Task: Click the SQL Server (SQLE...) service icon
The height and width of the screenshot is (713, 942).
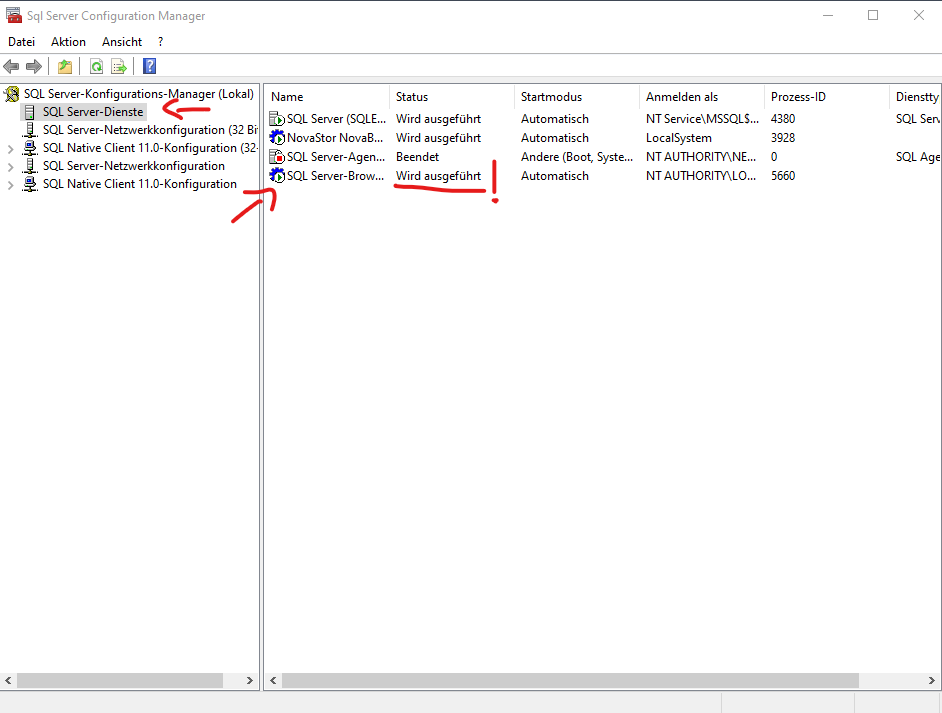Action: click(277, 119)
